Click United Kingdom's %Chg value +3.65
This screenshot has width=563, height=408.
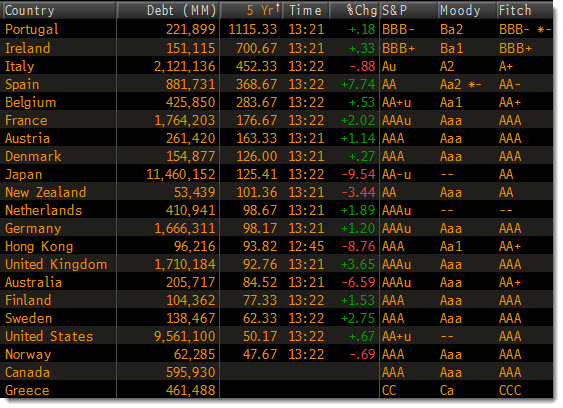tap(358, 264)
